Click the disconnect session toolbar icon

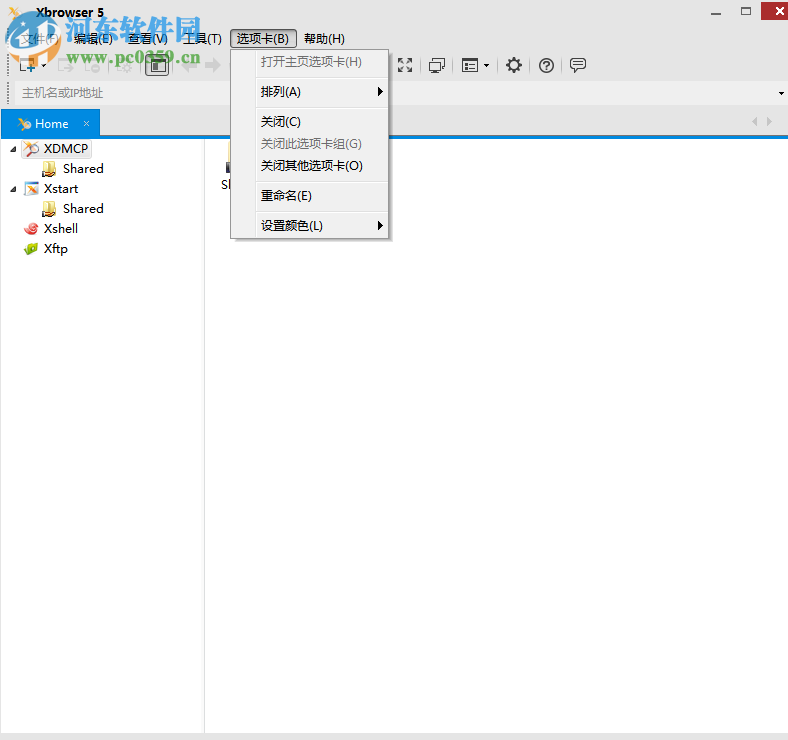coord(92,65)
